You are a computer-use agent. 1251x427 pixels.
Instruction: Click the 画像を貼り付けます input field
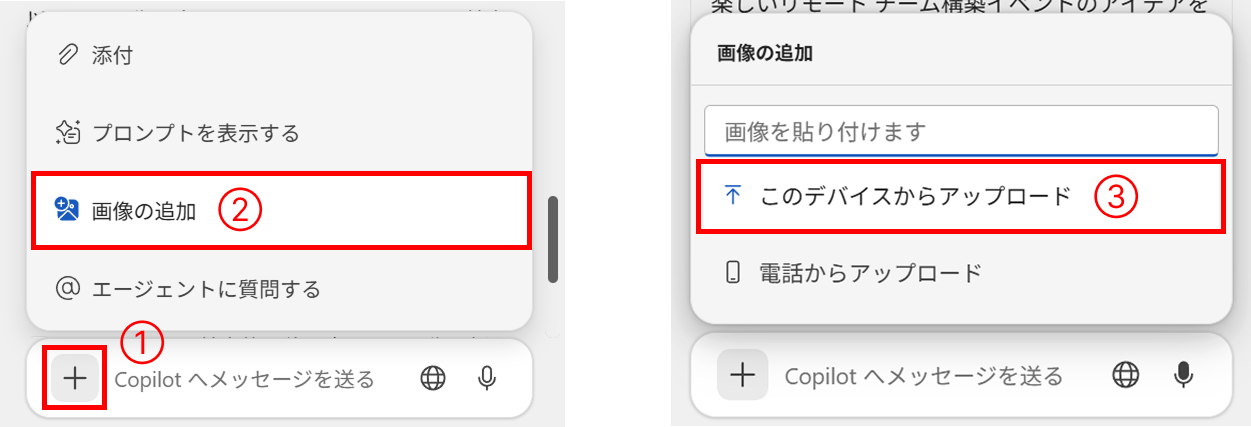click(961, 131)
